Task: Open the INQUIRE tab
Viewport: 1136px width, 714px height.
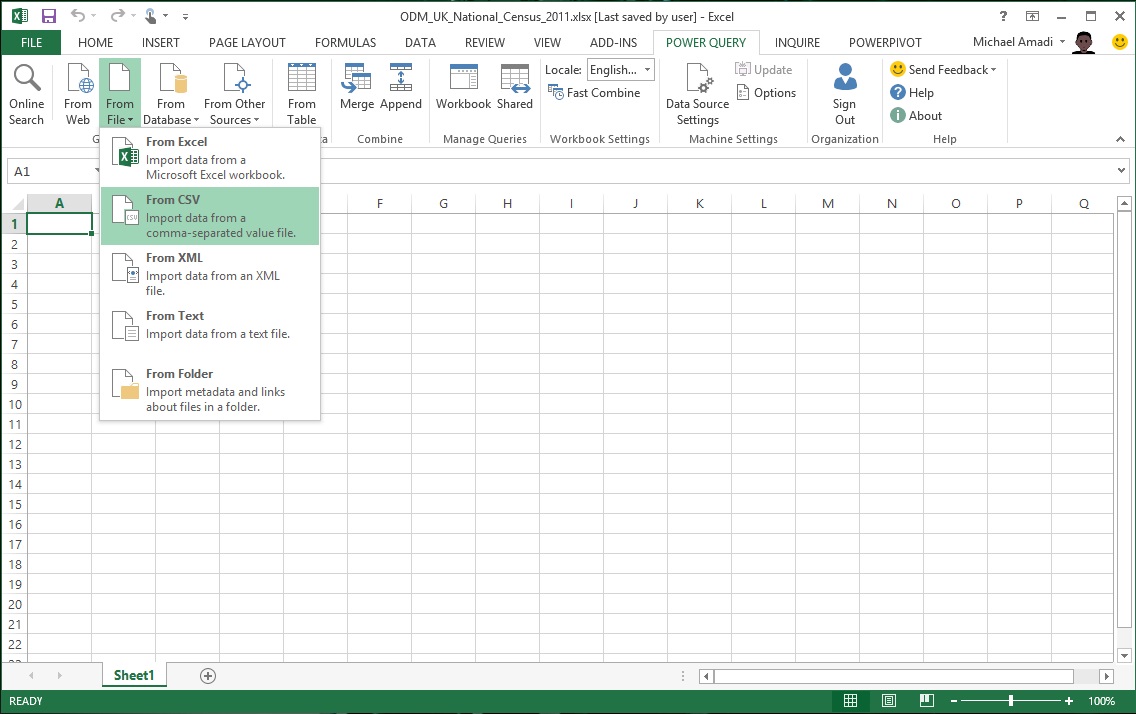Action: (x=797, y=43)
